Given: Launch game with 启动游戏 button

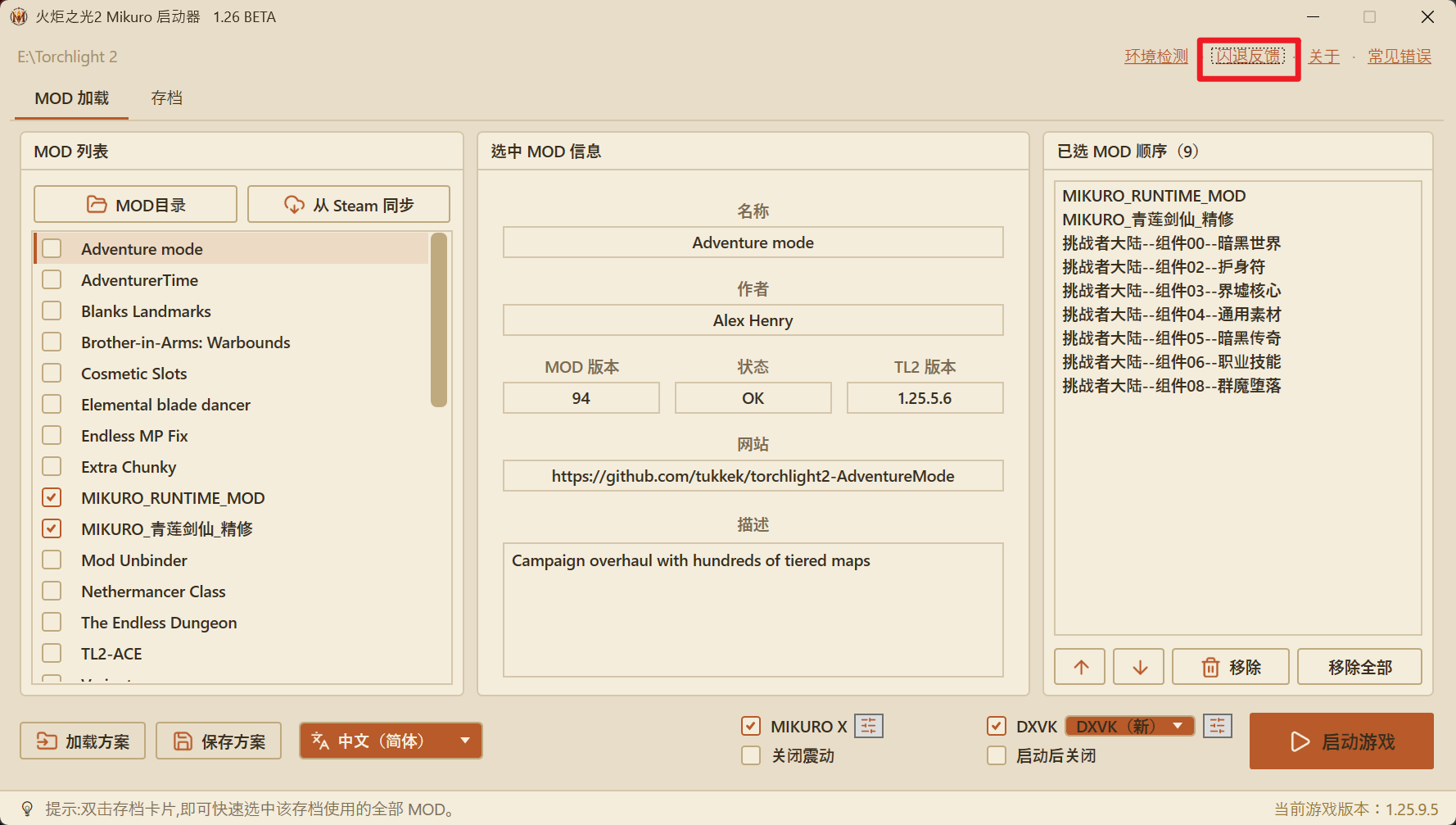Looking at the screenshot, I should (x=1341, y=741).
